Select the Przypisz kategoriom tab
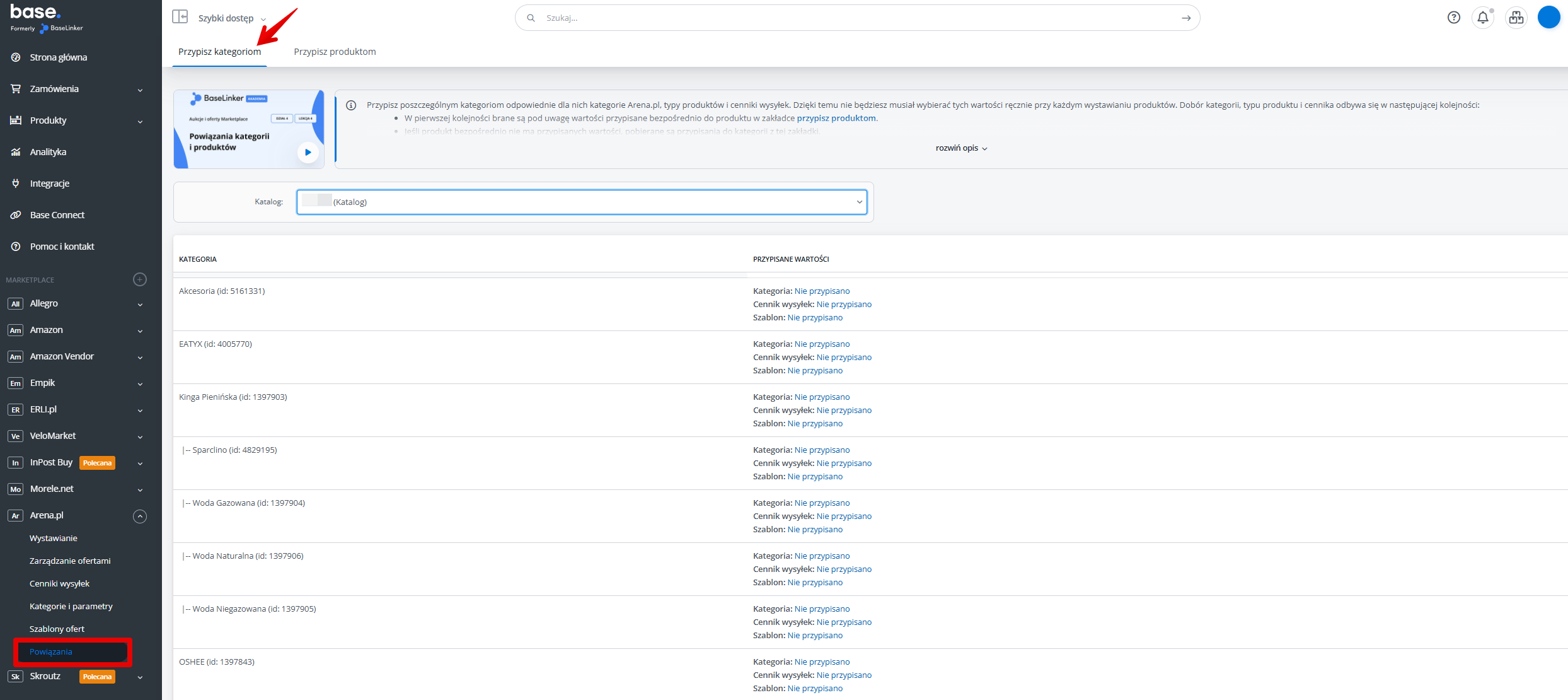The height and width of the screenshot is (700, 1568). [x=219, y=52]
